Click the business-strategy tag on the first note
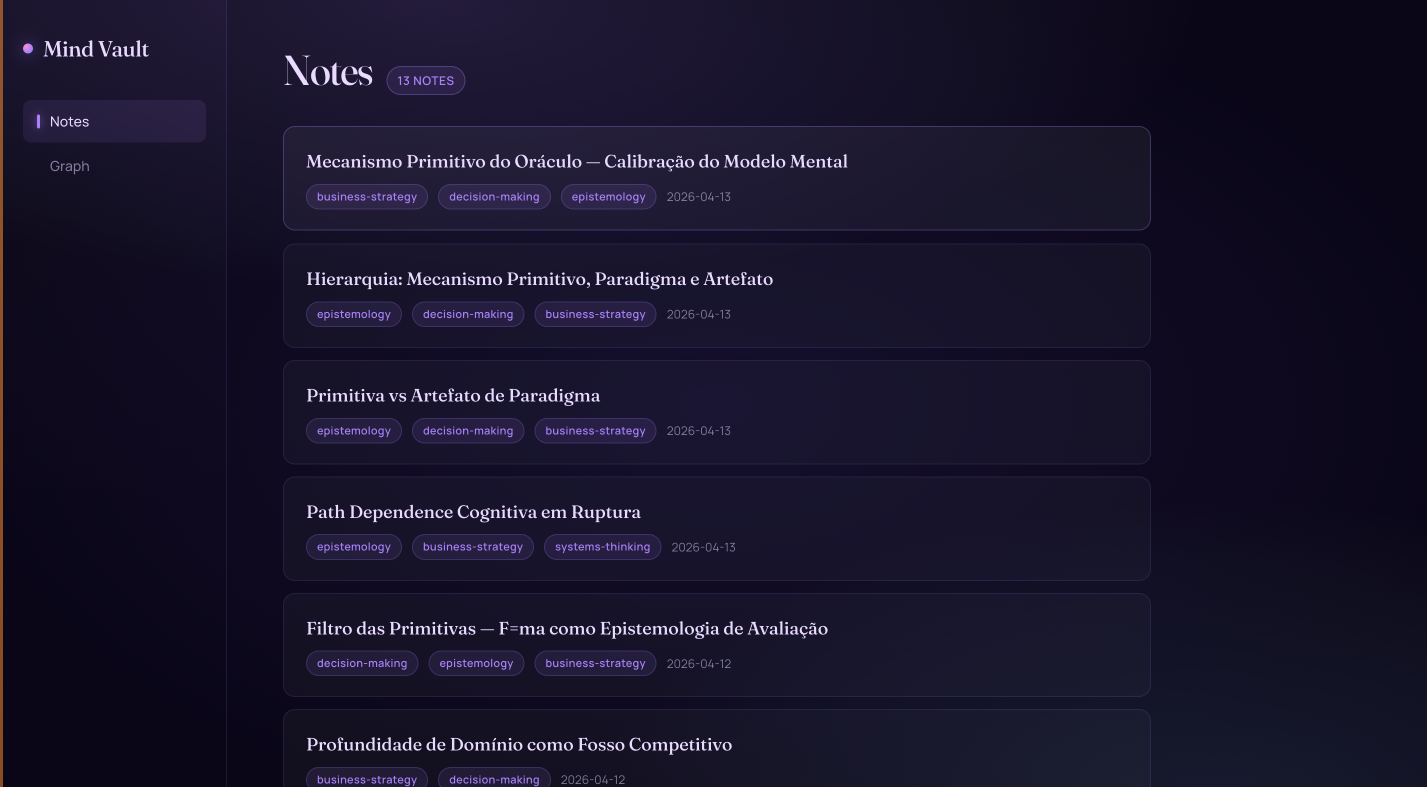1427x787 pixels. click(x=366, y=196)
